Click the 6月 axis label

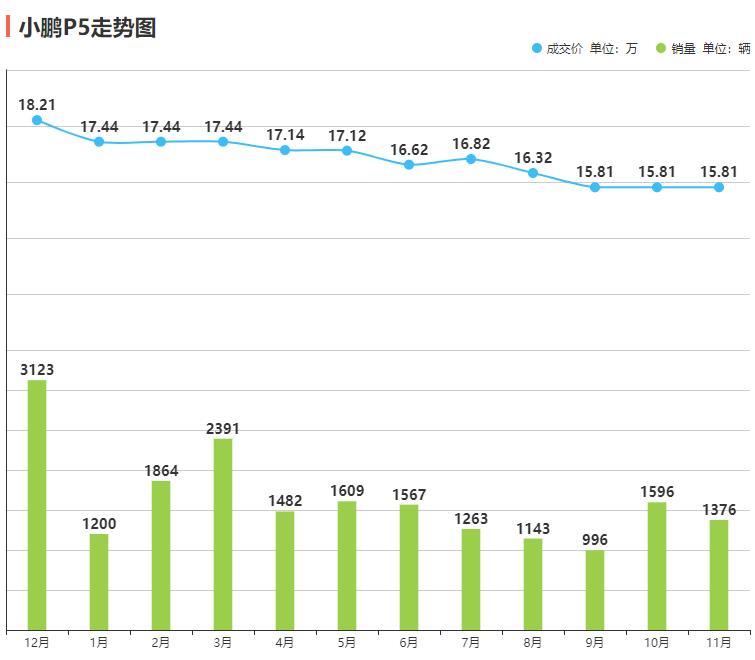tap(409, 642)
